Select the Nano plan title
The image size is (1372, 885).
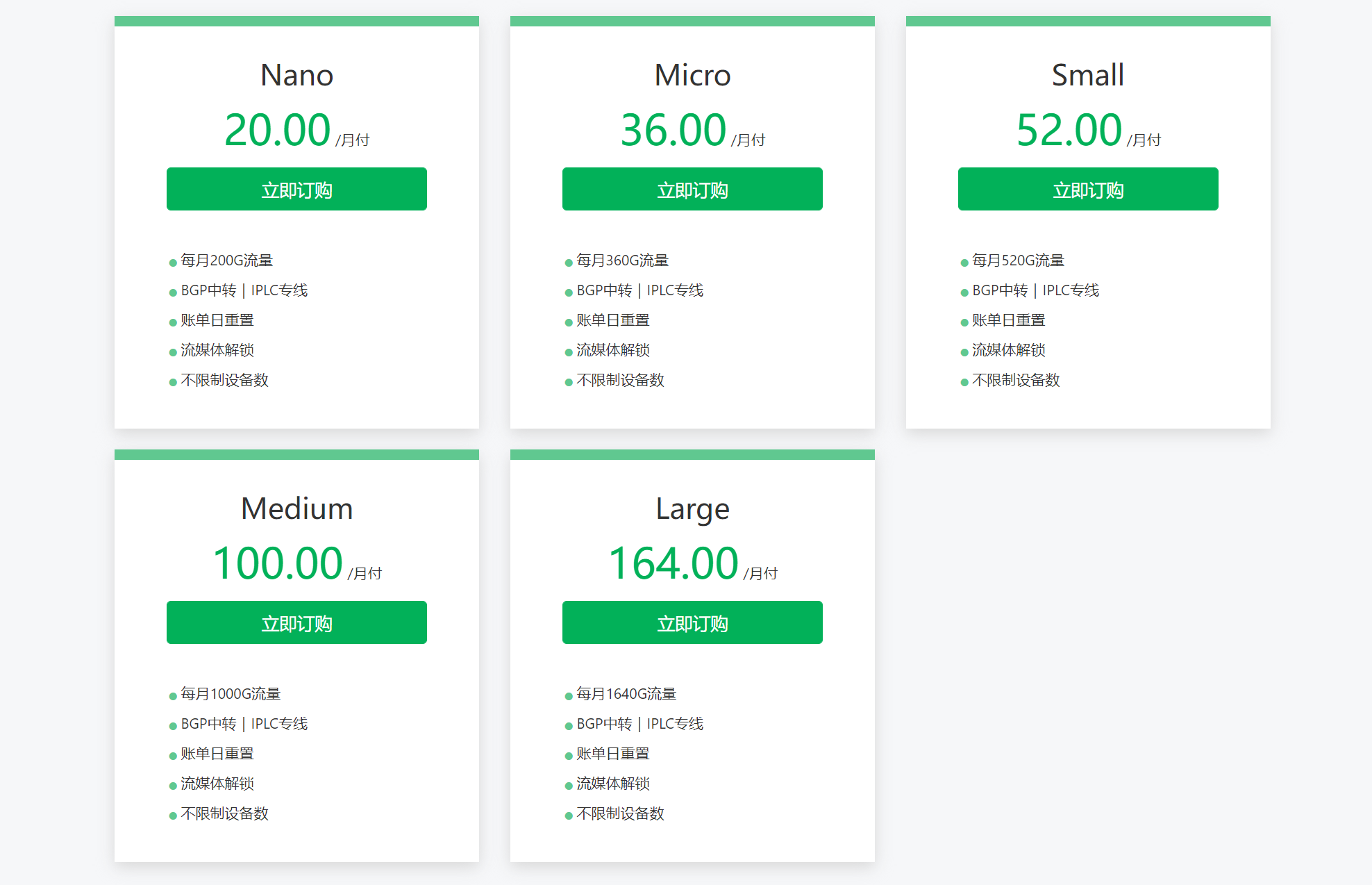[x=296, y=75]
